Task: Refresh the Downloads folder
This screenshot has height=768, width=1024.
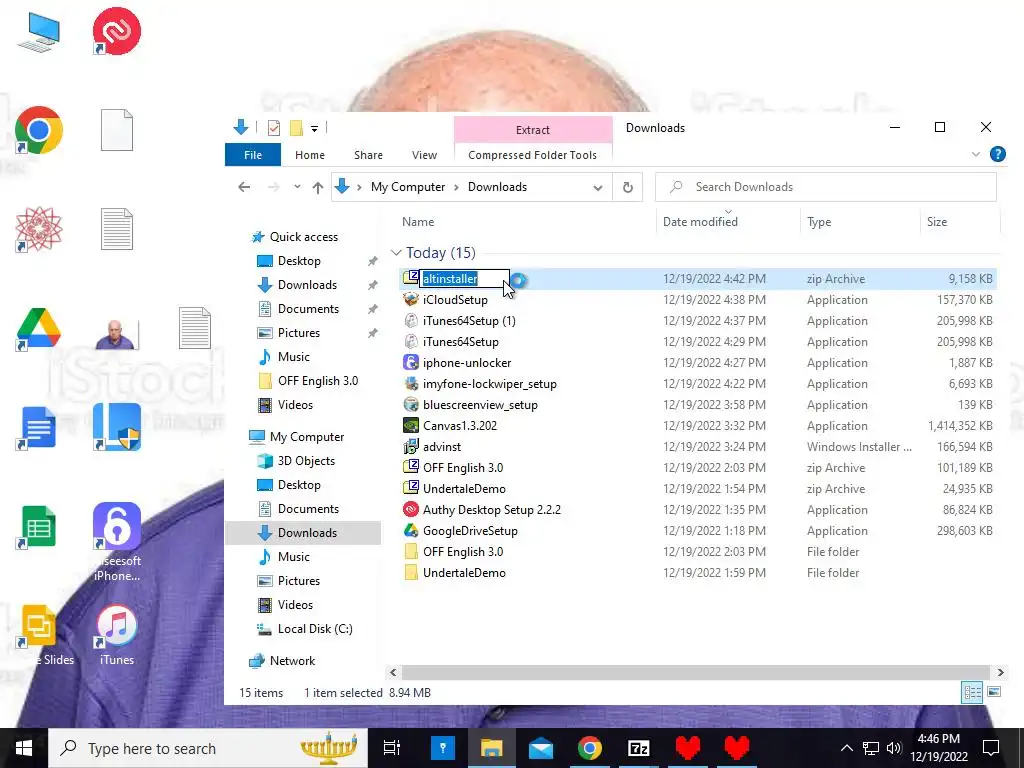Action: point(628,187)
